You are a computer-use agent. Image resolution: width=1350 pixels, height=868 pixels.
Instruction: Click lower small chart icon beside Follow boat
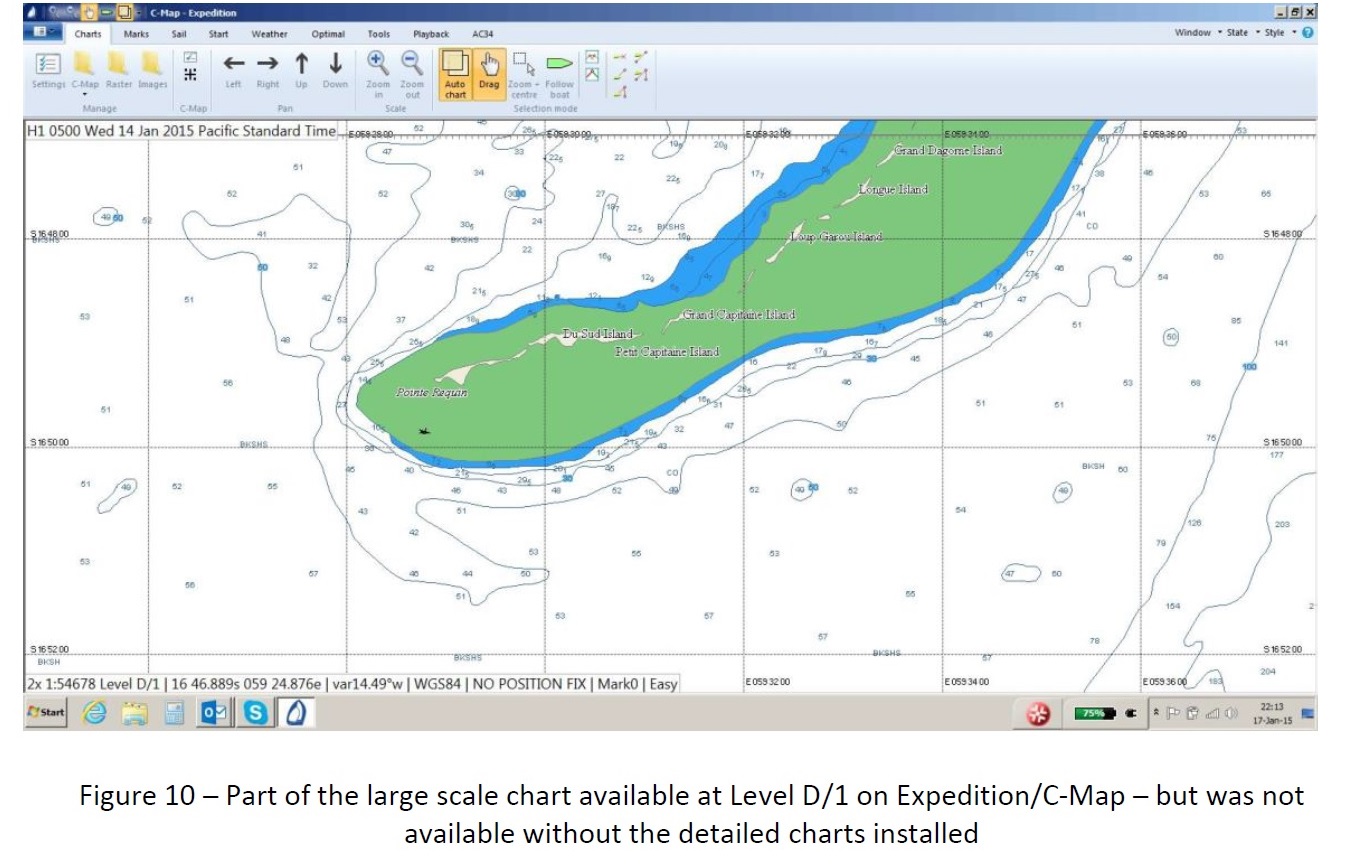(592, 74)
